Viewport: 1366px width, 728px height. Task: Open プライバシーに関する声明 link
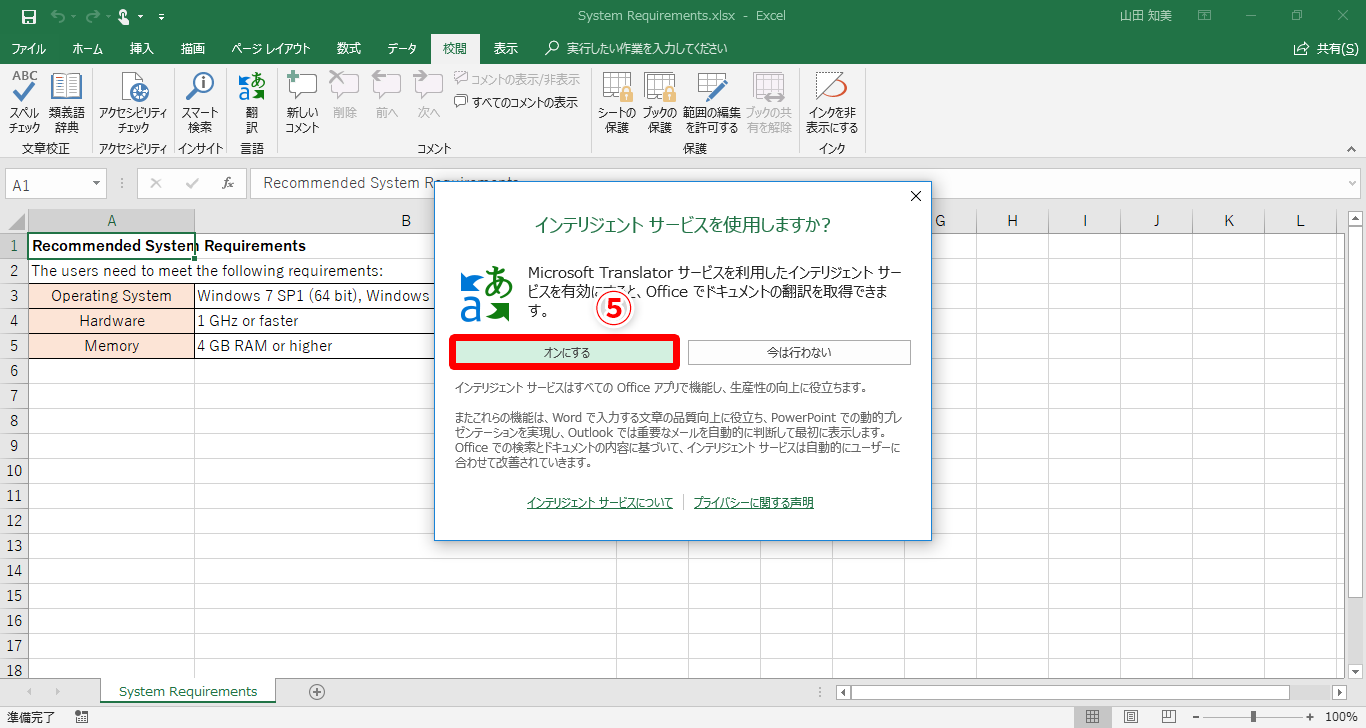754,503
